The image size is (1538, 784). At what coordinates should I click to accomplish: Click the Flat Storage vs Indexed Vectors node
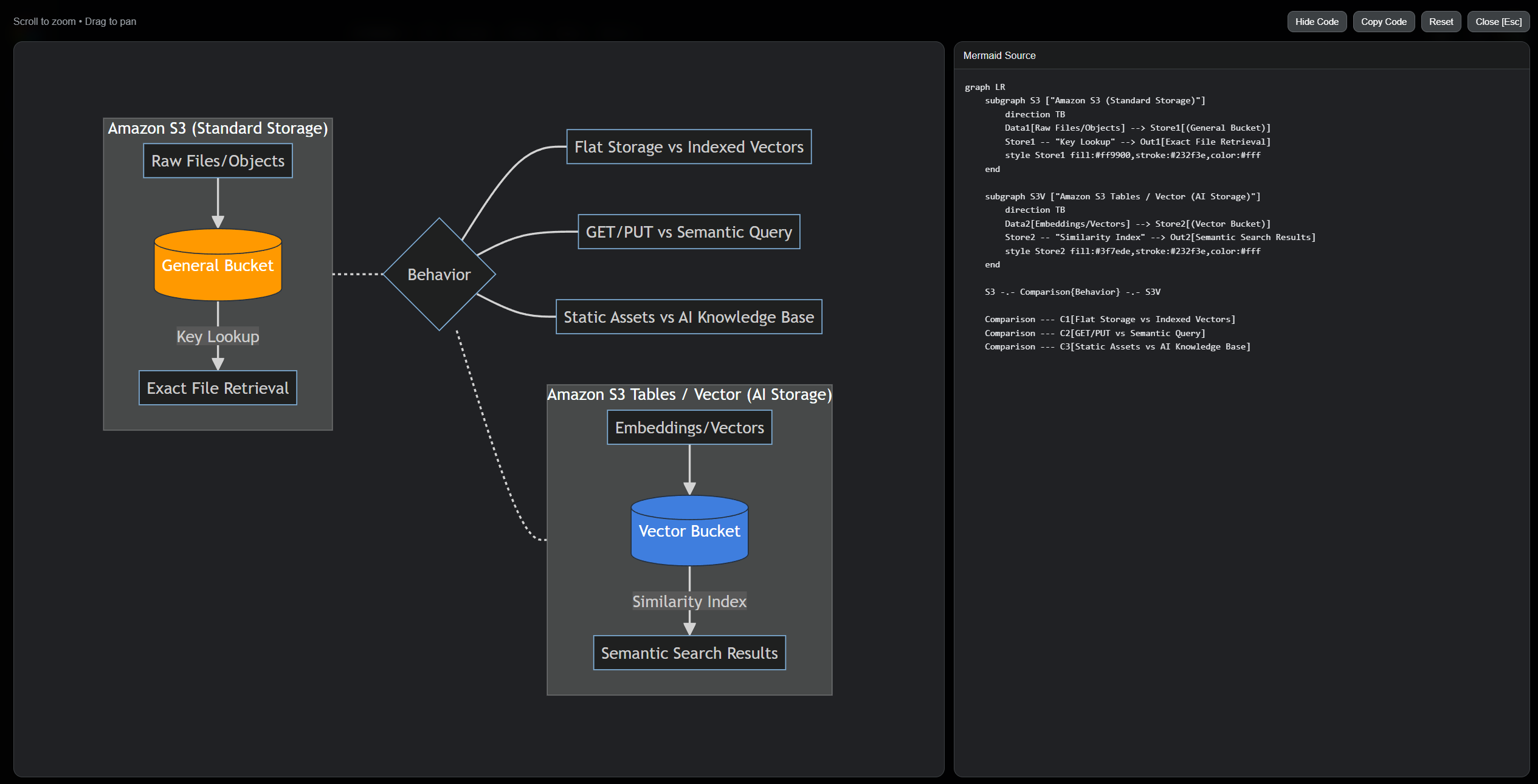(x=689, y=147)
